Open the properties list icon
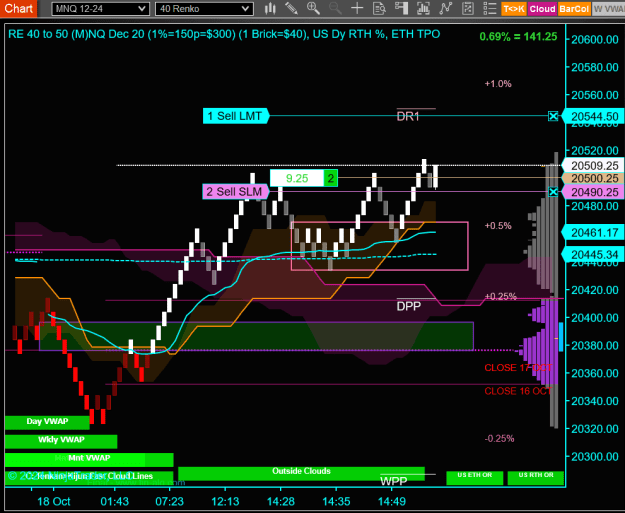The height and width of the screenshot is (513, 625). tap(489, 8)
